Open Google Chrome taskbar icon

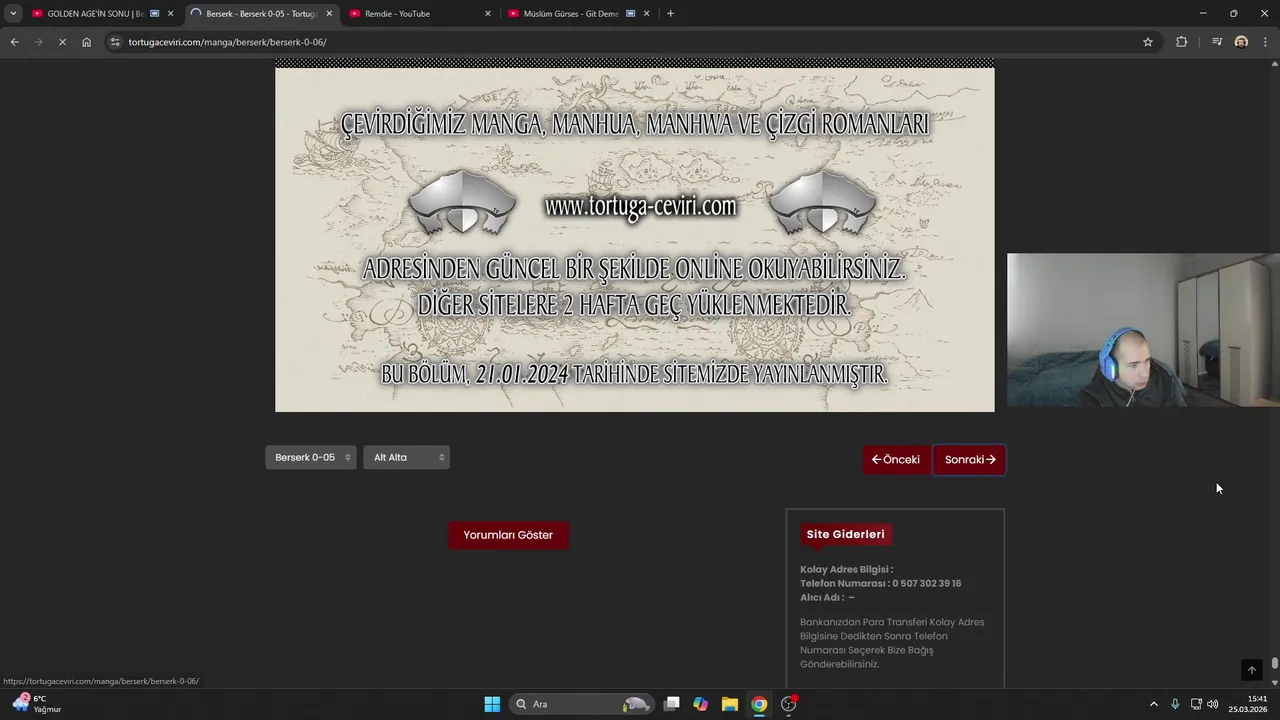(759, 704)
